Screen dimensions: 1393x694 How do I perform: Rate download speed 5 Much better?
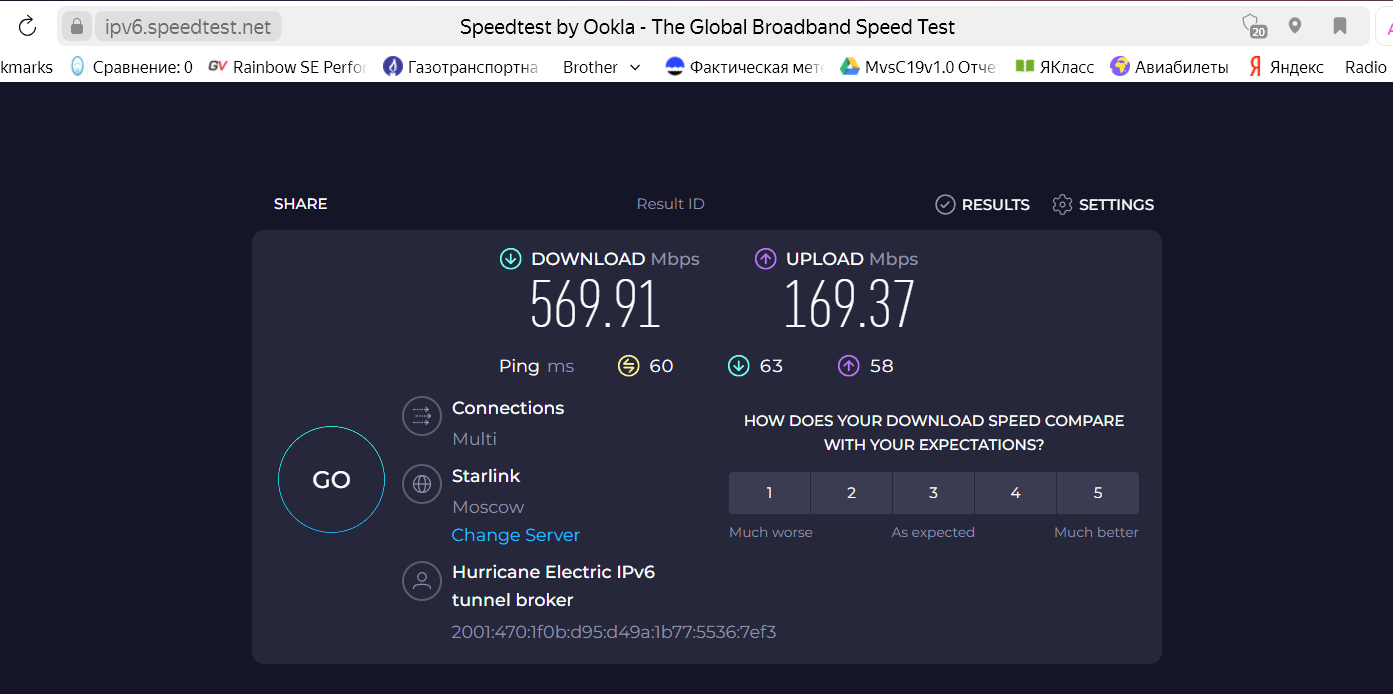[1098, 493]
